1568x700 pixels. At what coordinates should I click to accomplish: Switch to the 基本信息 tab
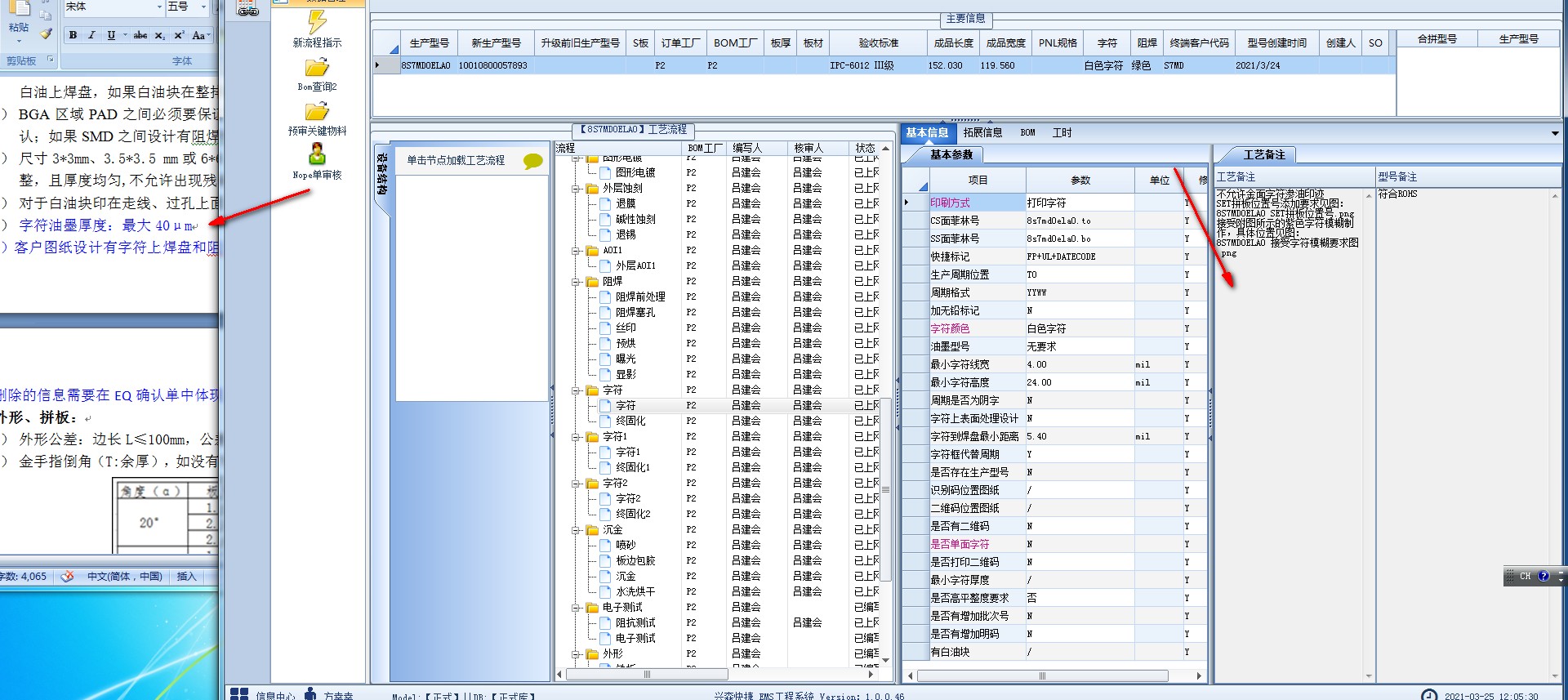point(927,132)
